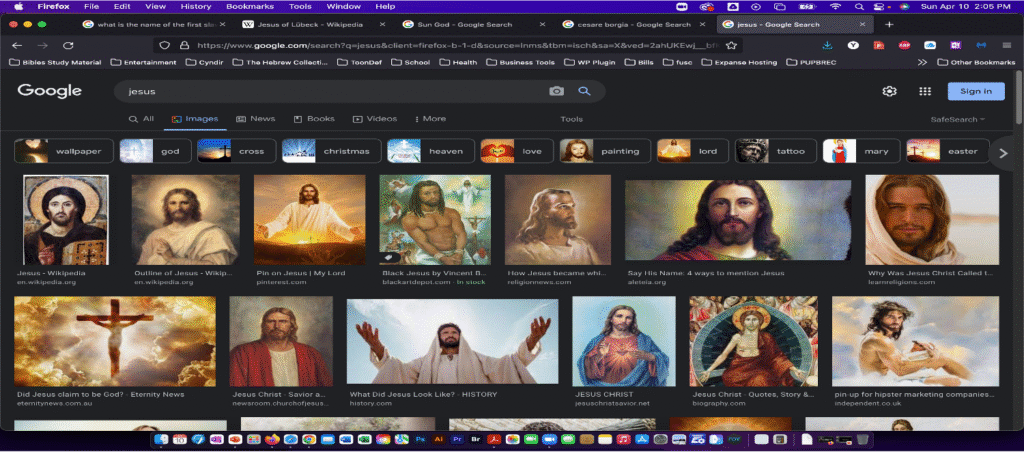This screenshot has height=452, width=1024.
Task: Click the camera search-by-image icon
Action: [556, 91]
